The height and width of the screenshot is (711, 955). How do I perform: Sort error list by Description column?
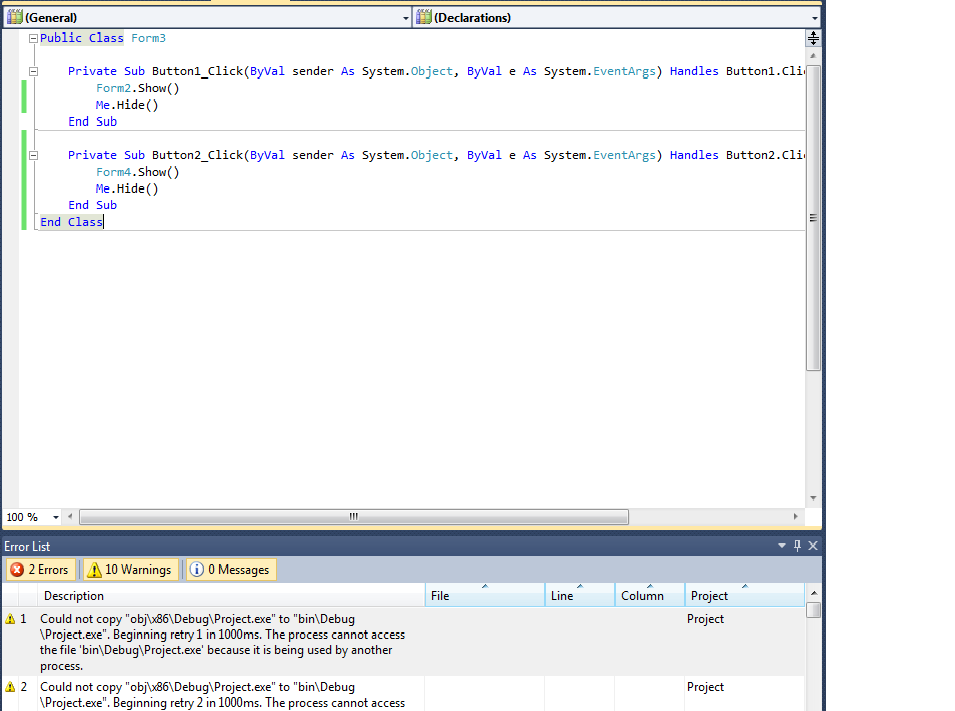pos(231,596)
